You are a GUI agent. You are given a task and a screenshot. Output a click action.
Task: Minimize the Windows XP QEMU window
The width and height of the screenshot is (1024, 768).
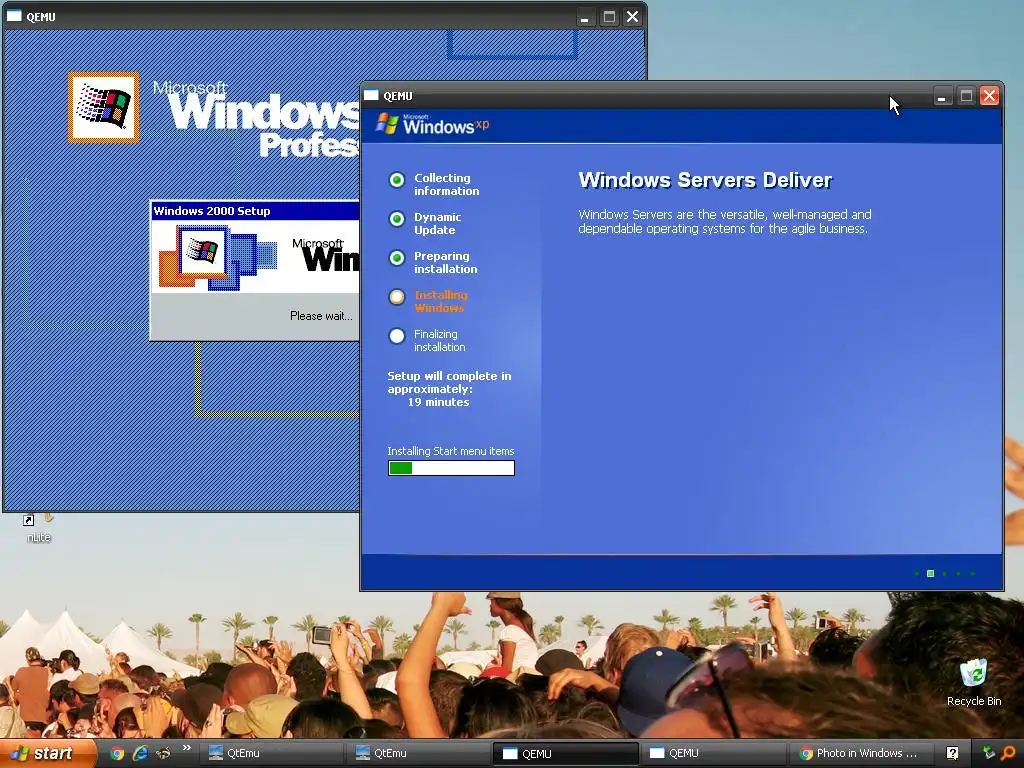pyautogui.click(x=942, y=96)
